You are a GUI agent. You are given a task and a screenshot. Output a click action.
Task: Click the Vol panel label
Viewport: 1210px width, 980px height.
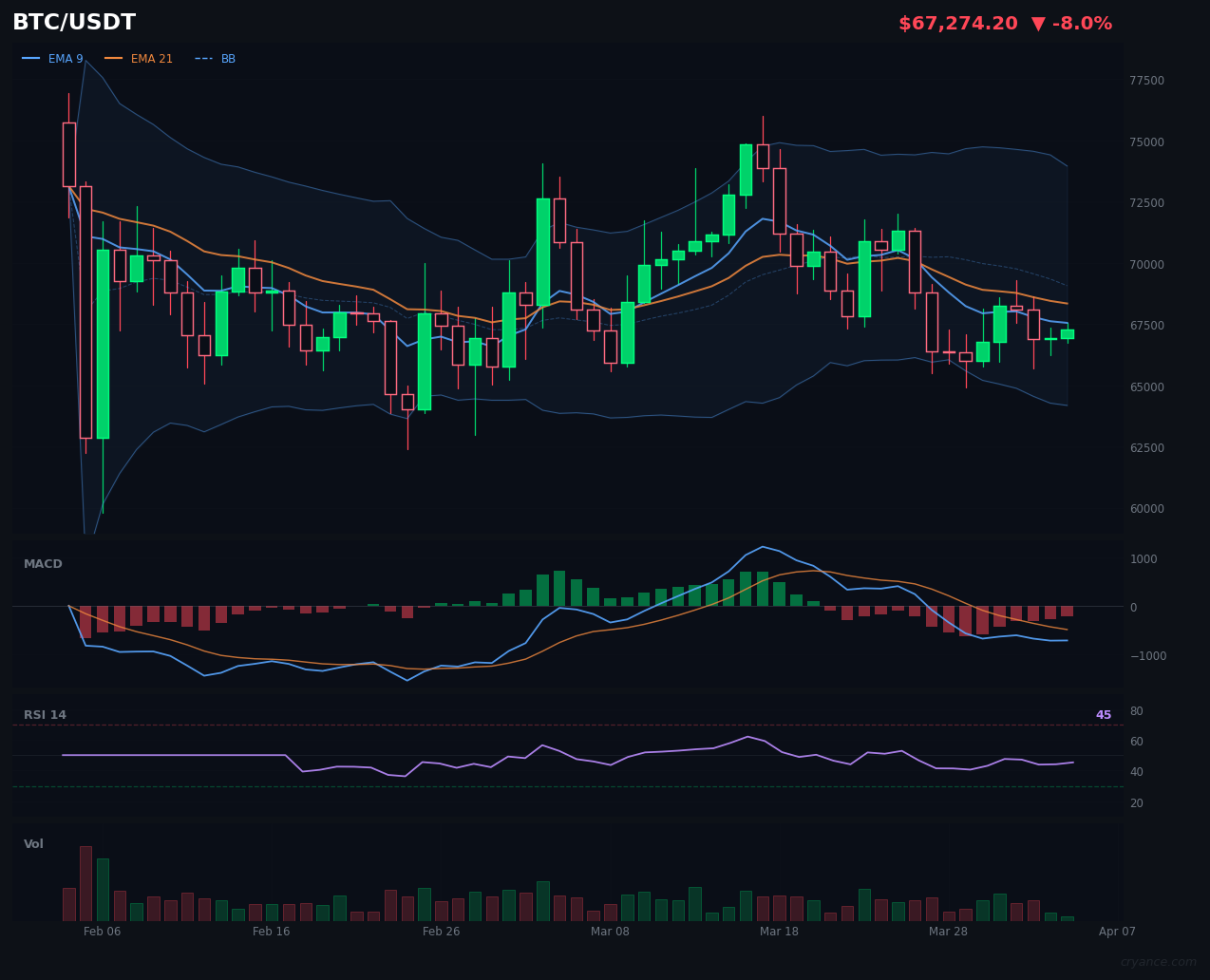tap(33, 843)
